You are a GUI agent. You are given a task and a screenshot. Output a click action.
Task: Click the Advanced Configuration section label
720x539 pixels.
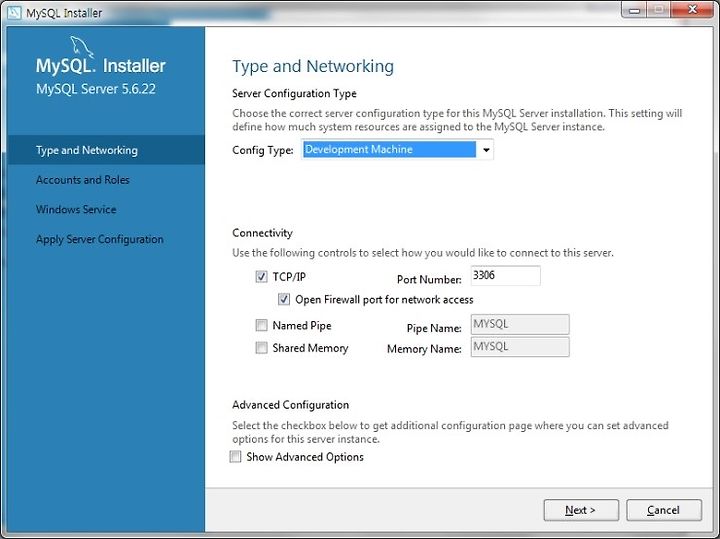pyautogui.click(x=290, y=405)
